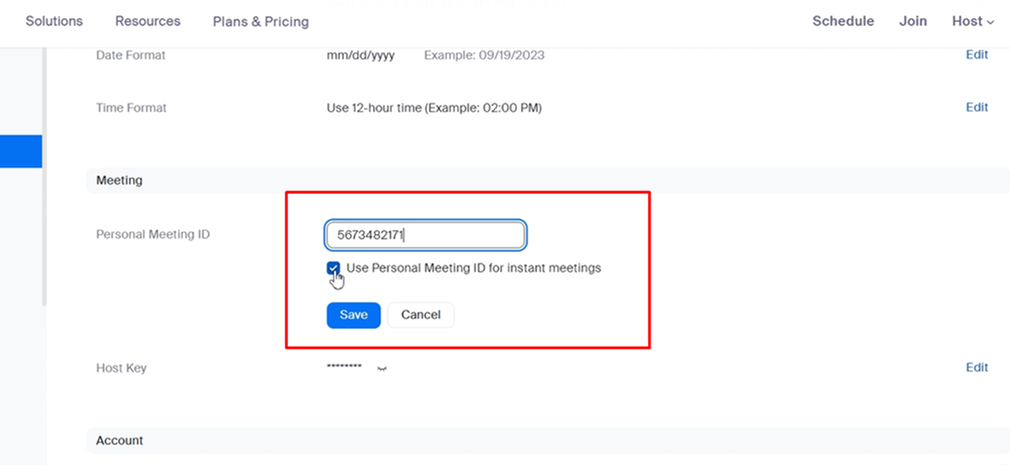This screenshot has height=465, width=1010.
Task: Edit the Time Format setting
Action: 976,107
